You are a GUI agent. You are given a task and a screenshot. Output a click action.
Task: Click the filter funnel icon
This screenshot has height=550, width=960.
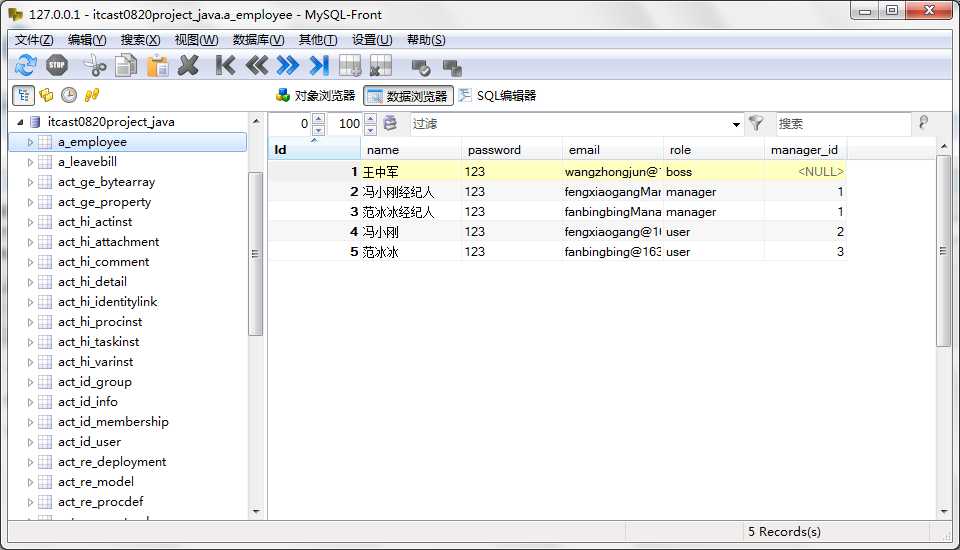tap(756, 123)
